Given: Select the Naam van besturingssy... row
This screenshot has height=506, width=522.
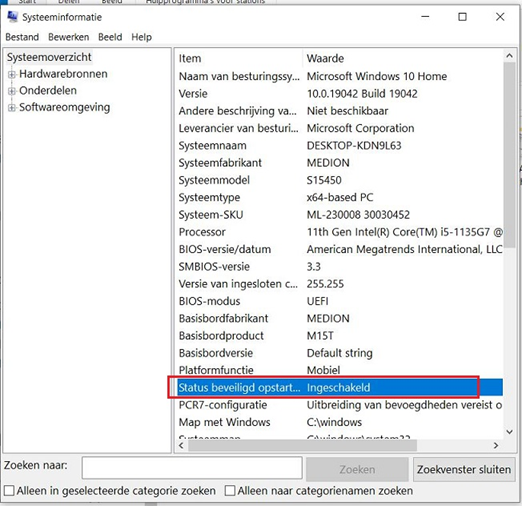Looking at the screenshot, I should 339,76.
